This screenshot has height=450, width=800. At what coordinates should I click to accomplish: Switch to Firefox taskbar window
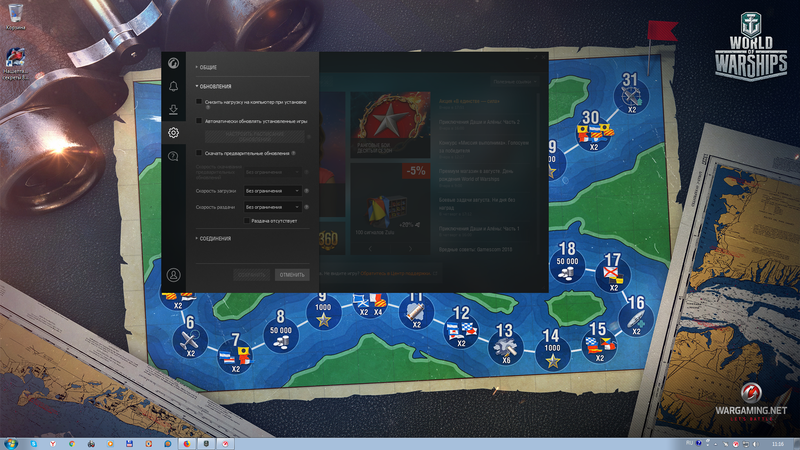coord(187,444)
